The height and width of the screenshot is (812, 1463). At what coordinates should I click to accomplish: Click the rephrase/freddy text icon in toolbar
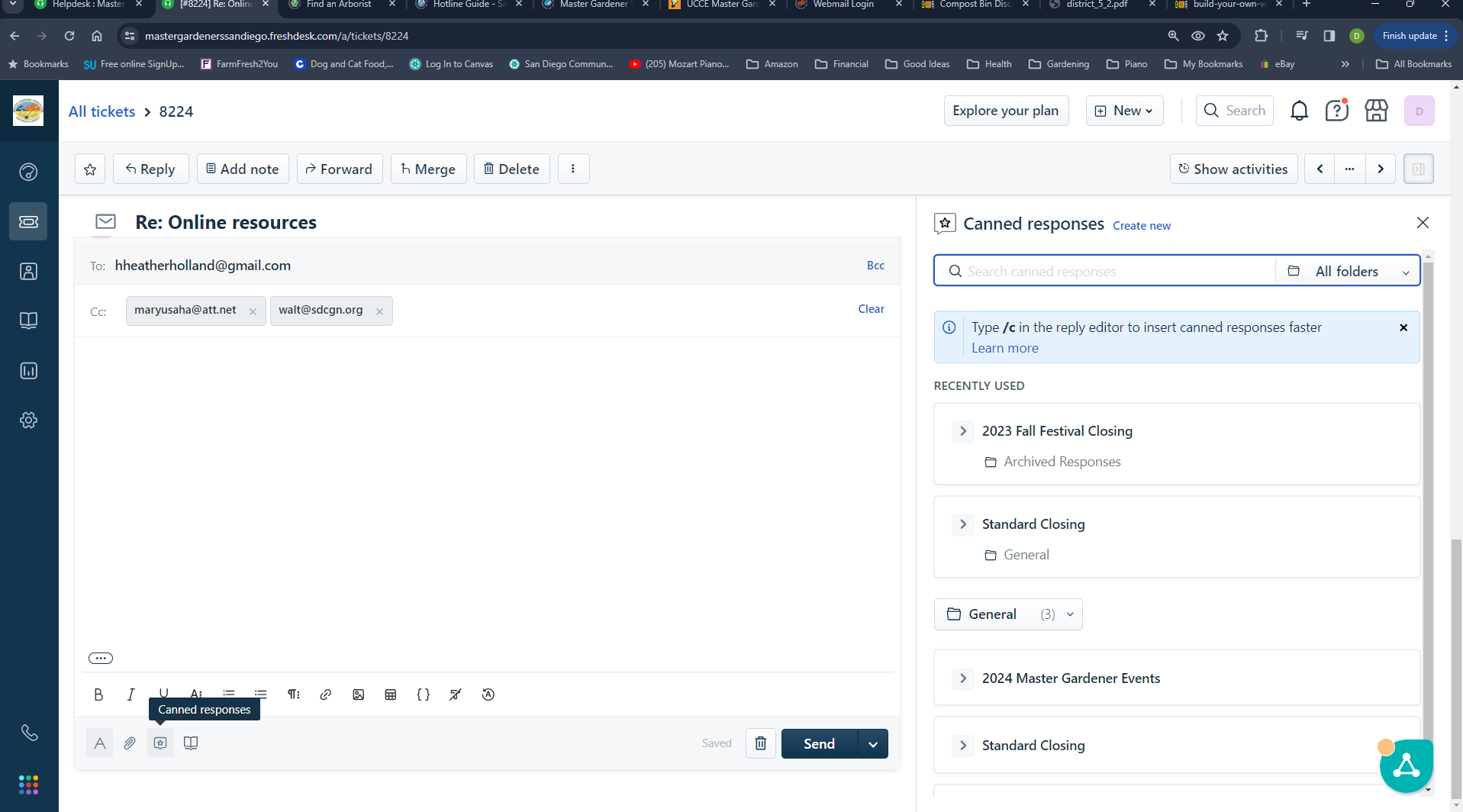[488, 694]
